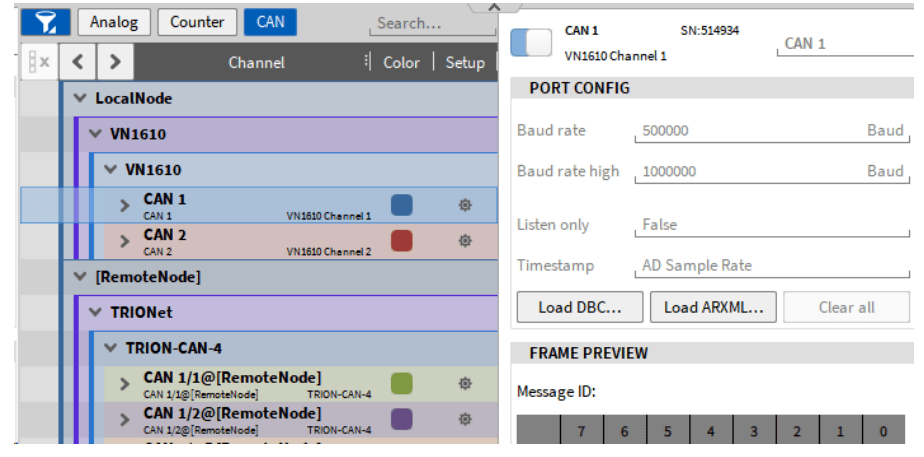Click the Load DBC... button
Viewport: 924px width, 457px height.
(x=579, y=307)
